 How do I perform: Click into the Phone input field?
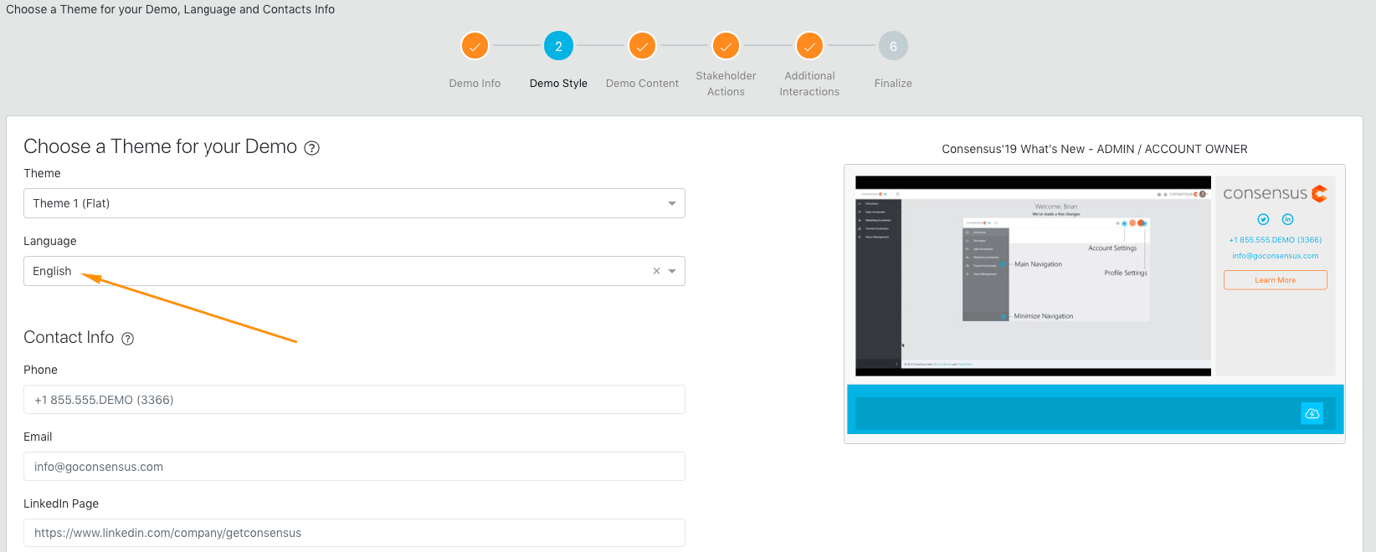[354, 399]
